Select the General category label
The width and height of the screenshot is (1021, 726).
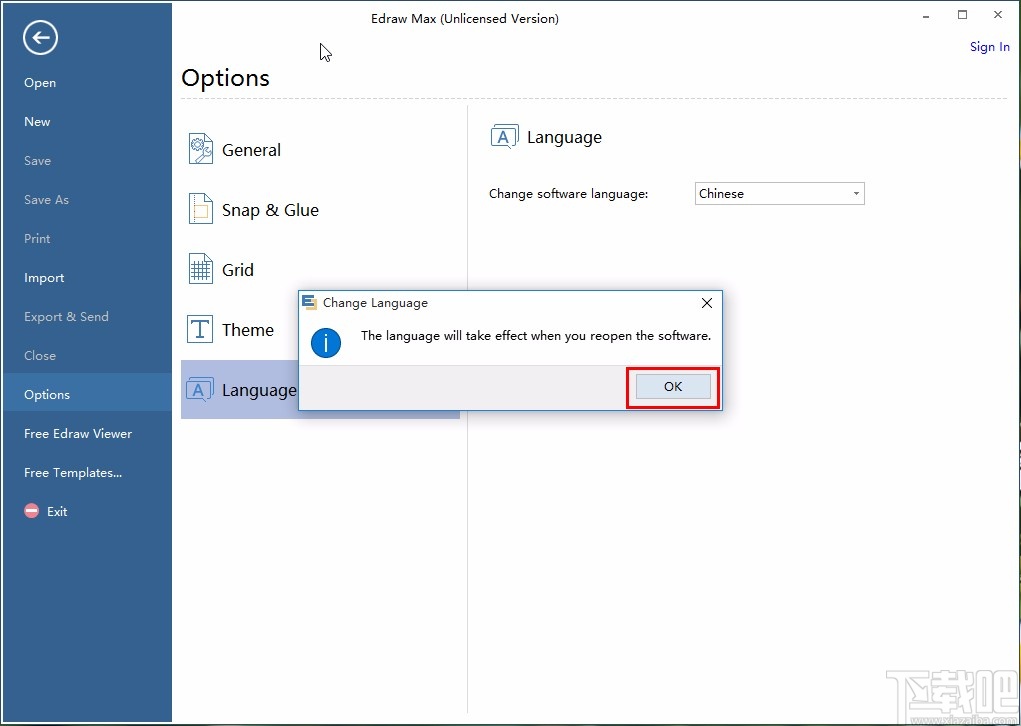click(251, 150)
